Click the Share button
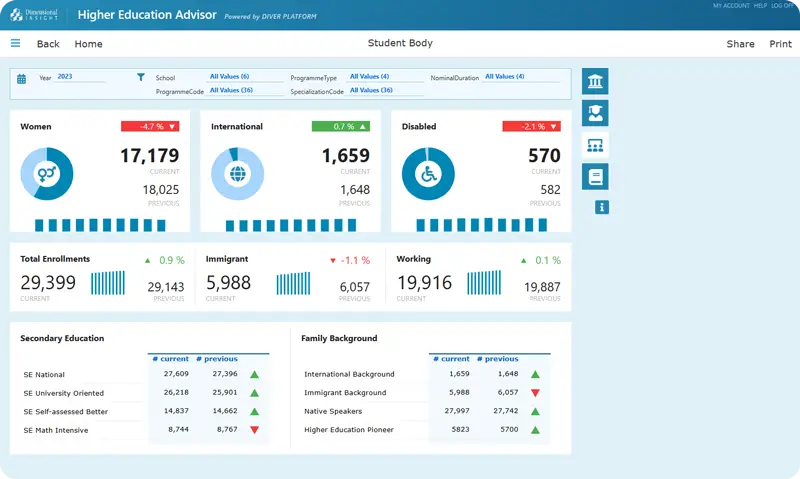 pos(740,44)
